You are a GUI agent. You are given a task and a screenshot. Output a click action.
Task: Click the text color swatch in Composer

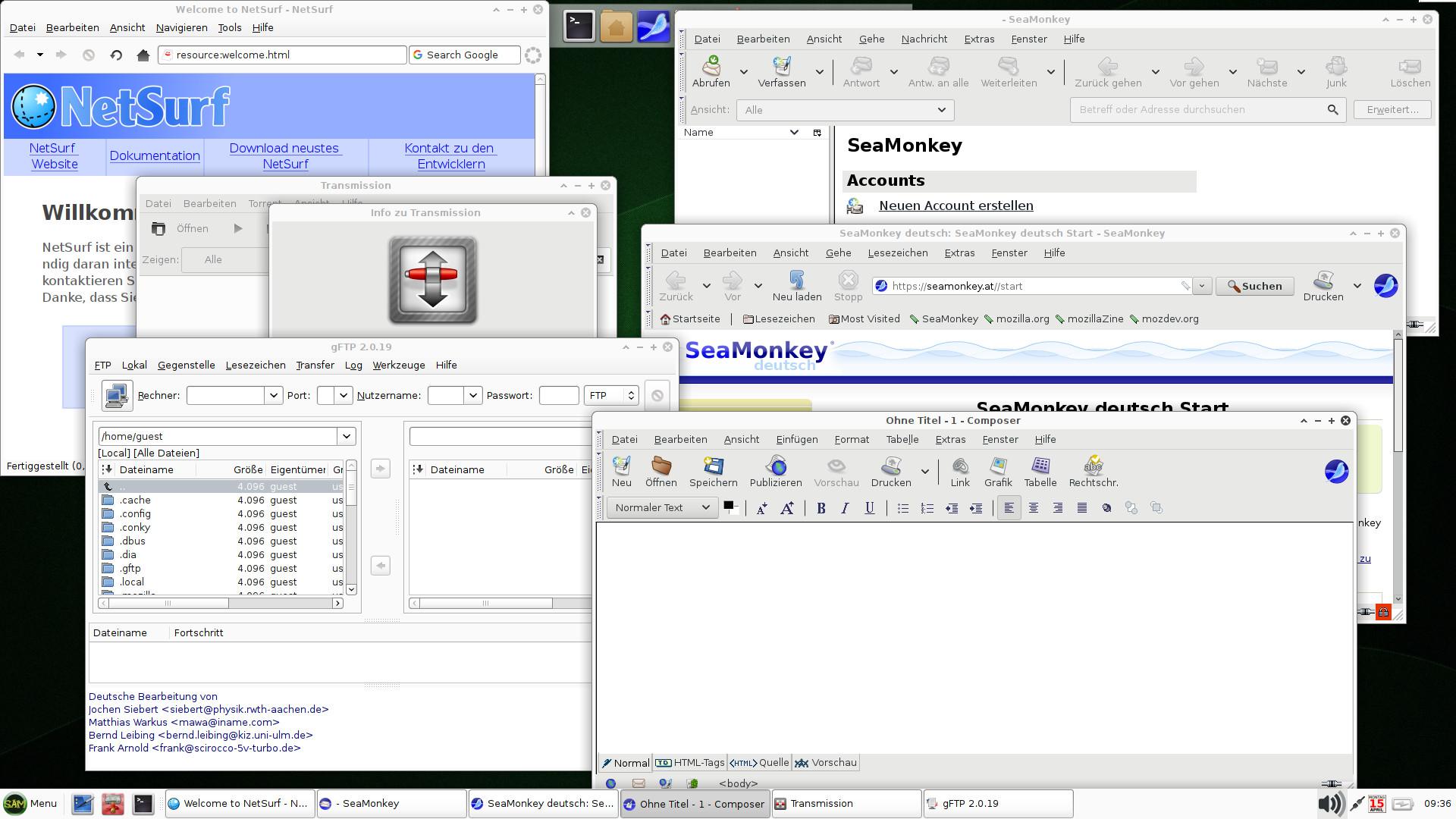point(729,506)
